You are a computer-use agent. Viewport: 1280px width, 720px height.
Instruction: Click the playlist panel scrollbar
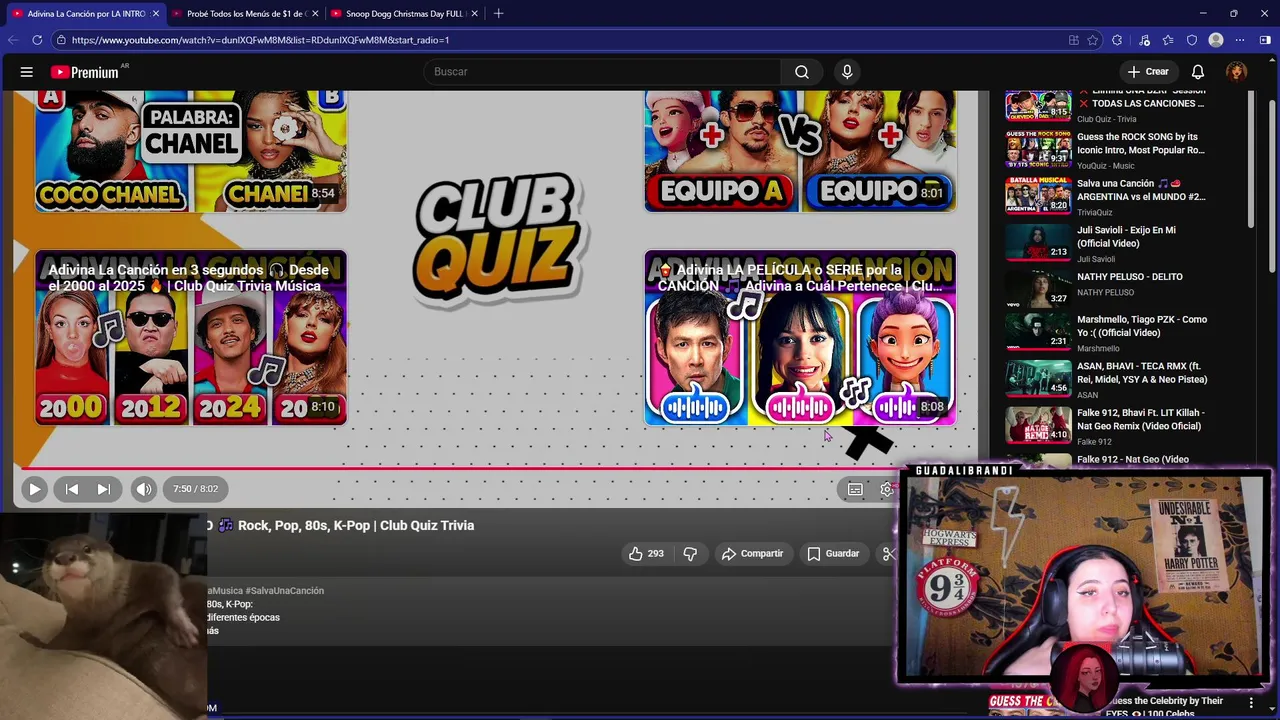coord(1252,160)
